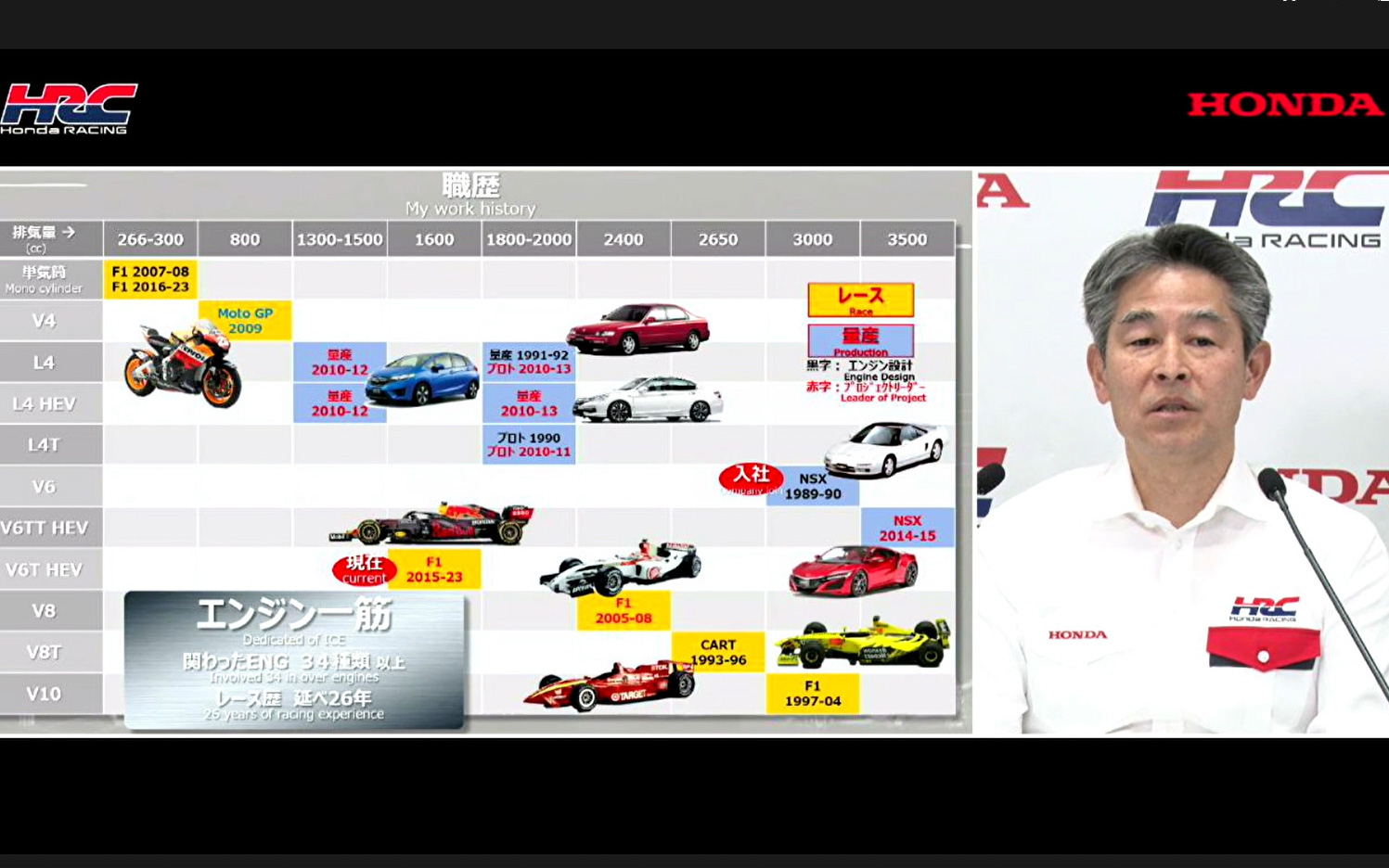Viewport: 1389px width, 868px height.
Task: Click the L4 row label
Action: [51, 363]
